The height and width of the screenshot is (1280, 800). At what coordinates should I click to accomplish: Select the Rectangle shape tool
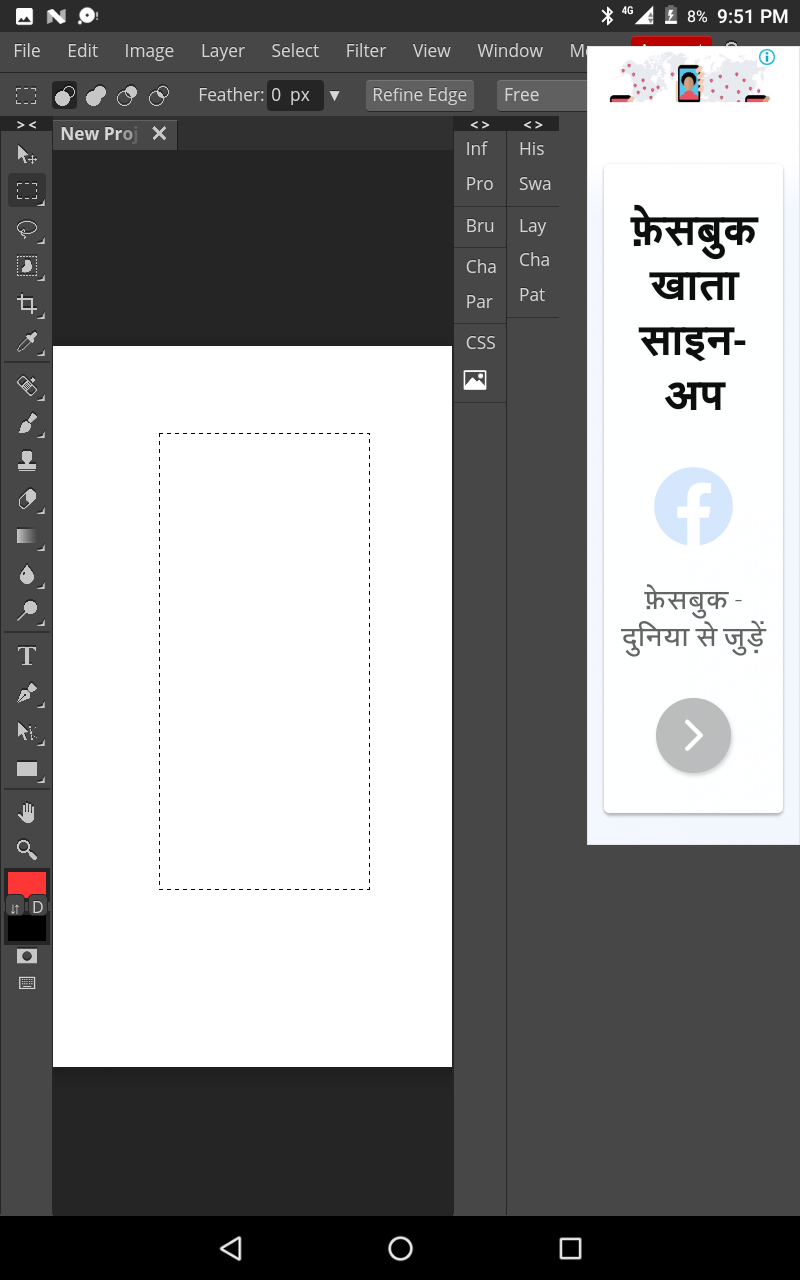27,769
